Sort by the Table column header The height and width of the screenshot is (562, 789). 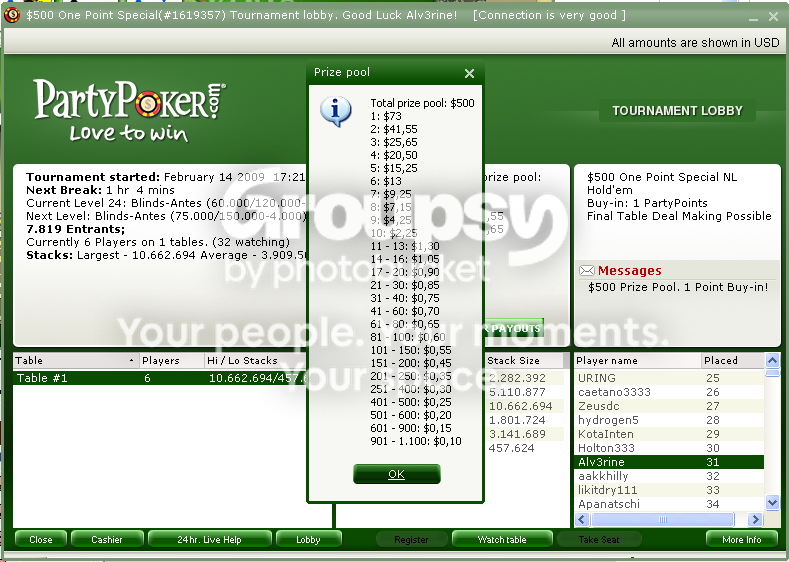click(x=75, y=360)
